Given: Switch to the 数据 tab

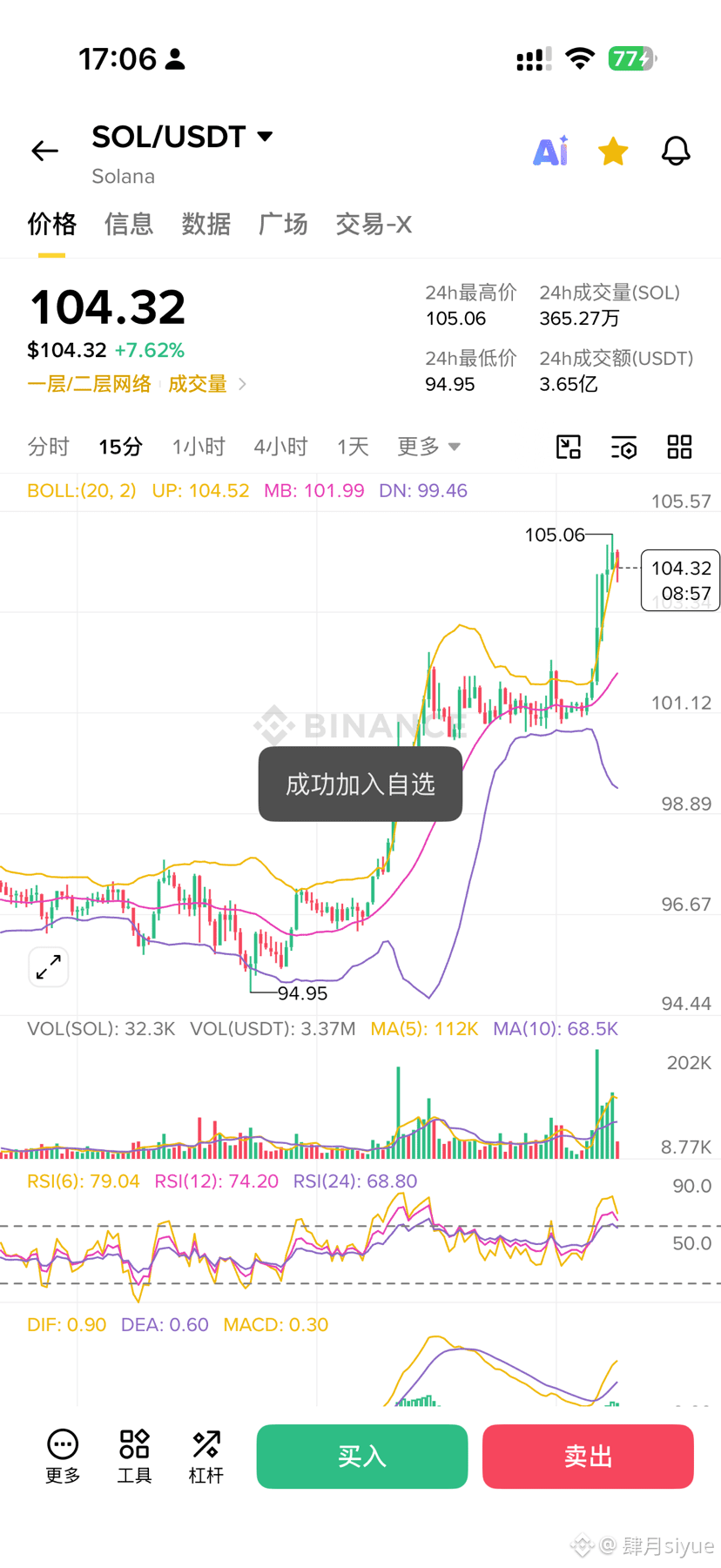Looking at the screenshot, I should click(206, 224).
